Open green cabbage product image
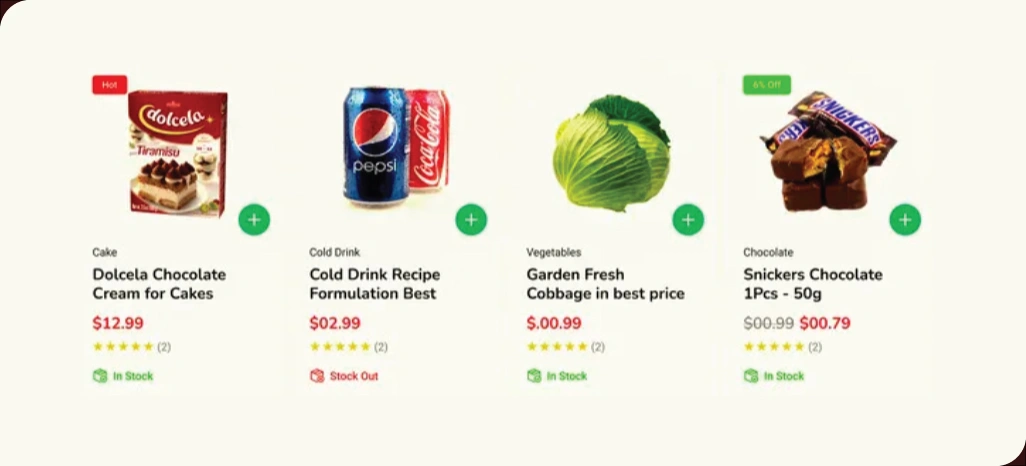The height and width of the screenshot is (466, 1026). point(612,153)
